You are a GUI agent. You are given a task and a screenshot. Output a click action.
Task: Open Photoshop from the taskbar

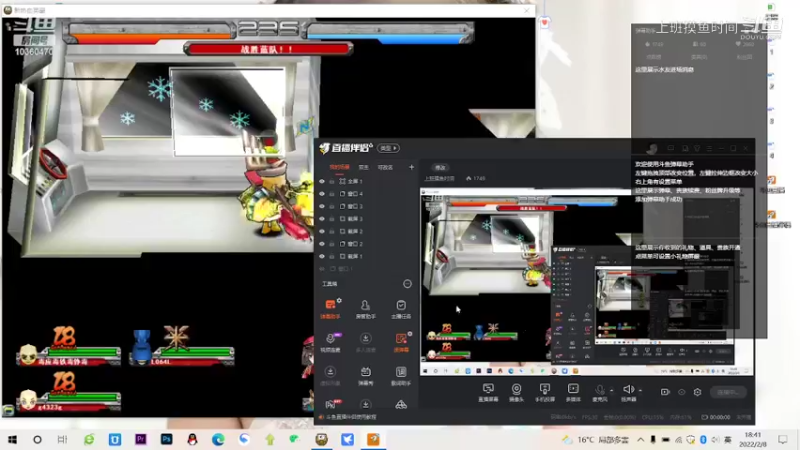point(166,439)
